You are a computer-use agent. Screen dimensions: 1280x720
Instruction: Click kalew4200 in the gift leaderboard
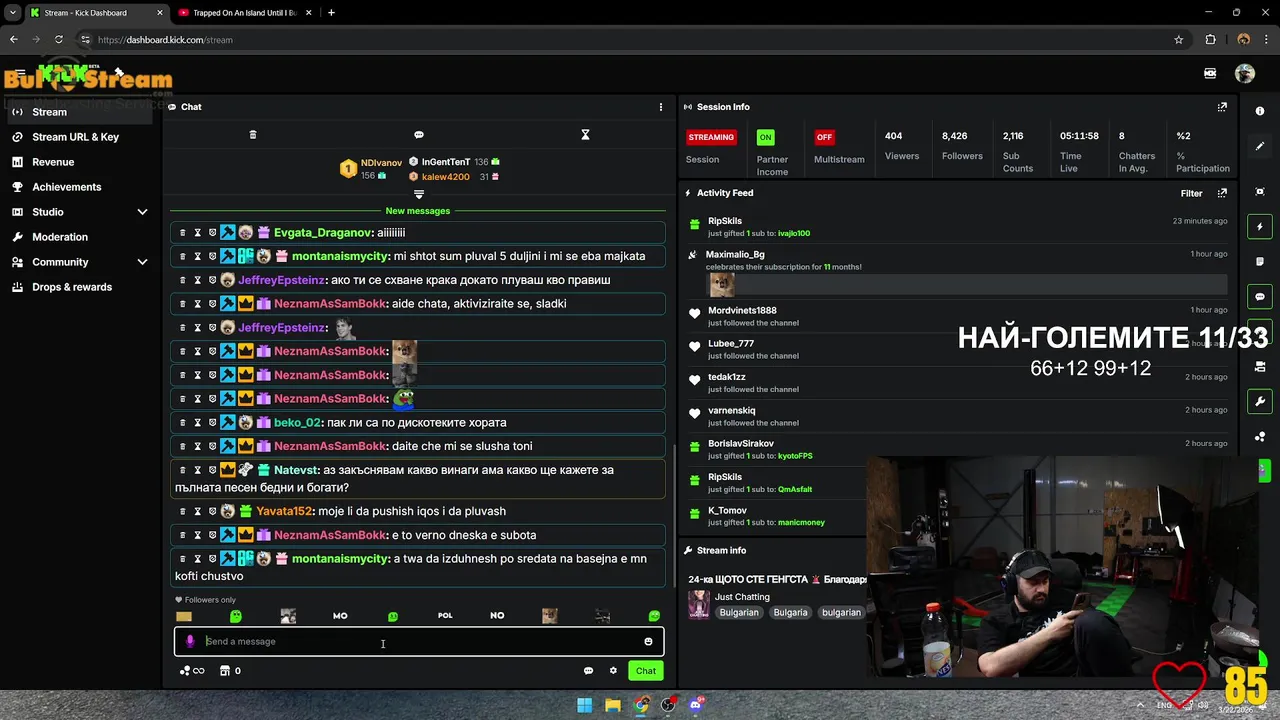point(445,177)
